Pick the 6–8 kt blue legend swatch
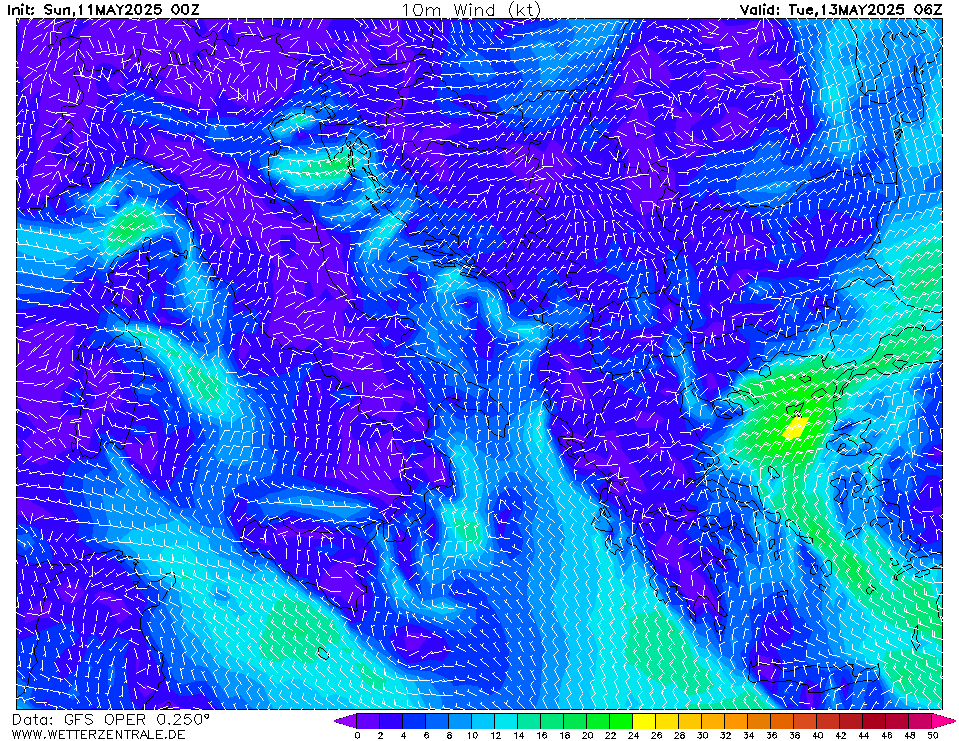Image resolution: width=959 pixels, height=741 pixels. click(437, 721)
